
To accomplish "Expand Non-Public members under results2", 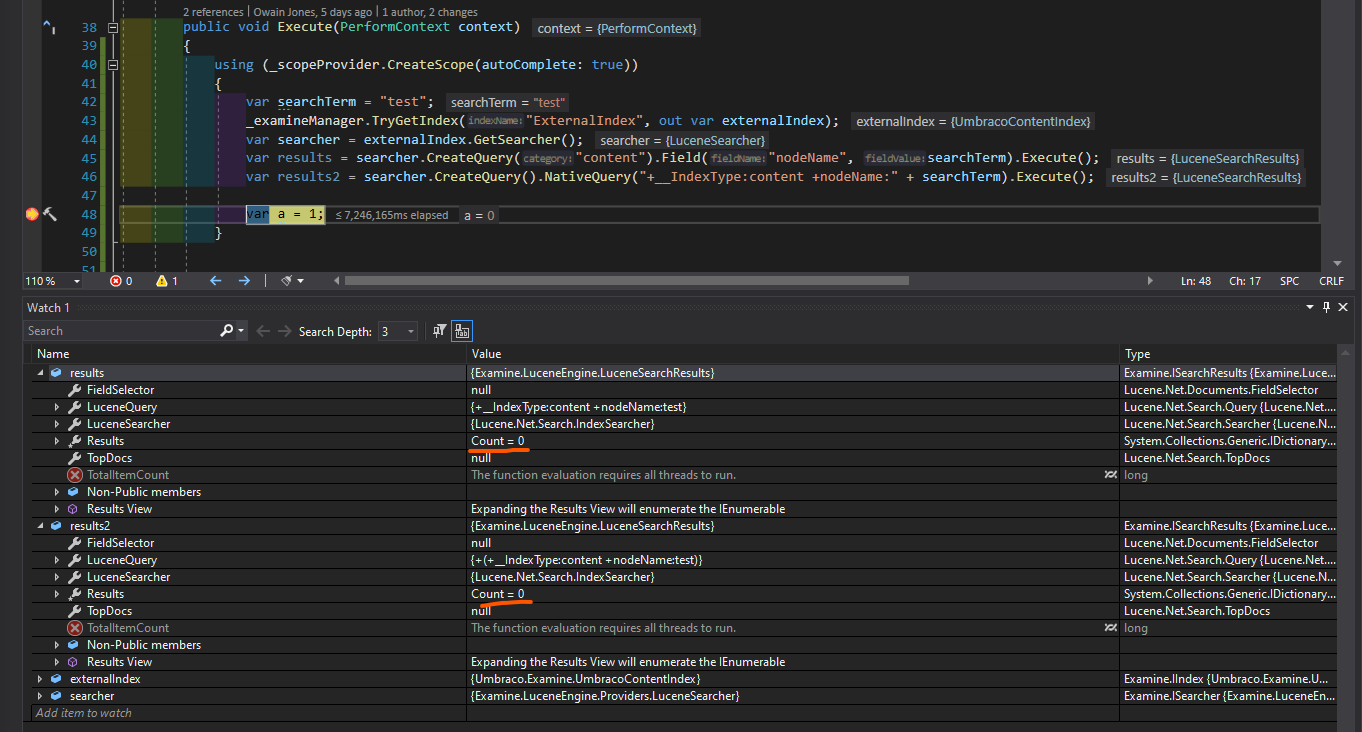I will pyautogui.click(x=57, y=645).
